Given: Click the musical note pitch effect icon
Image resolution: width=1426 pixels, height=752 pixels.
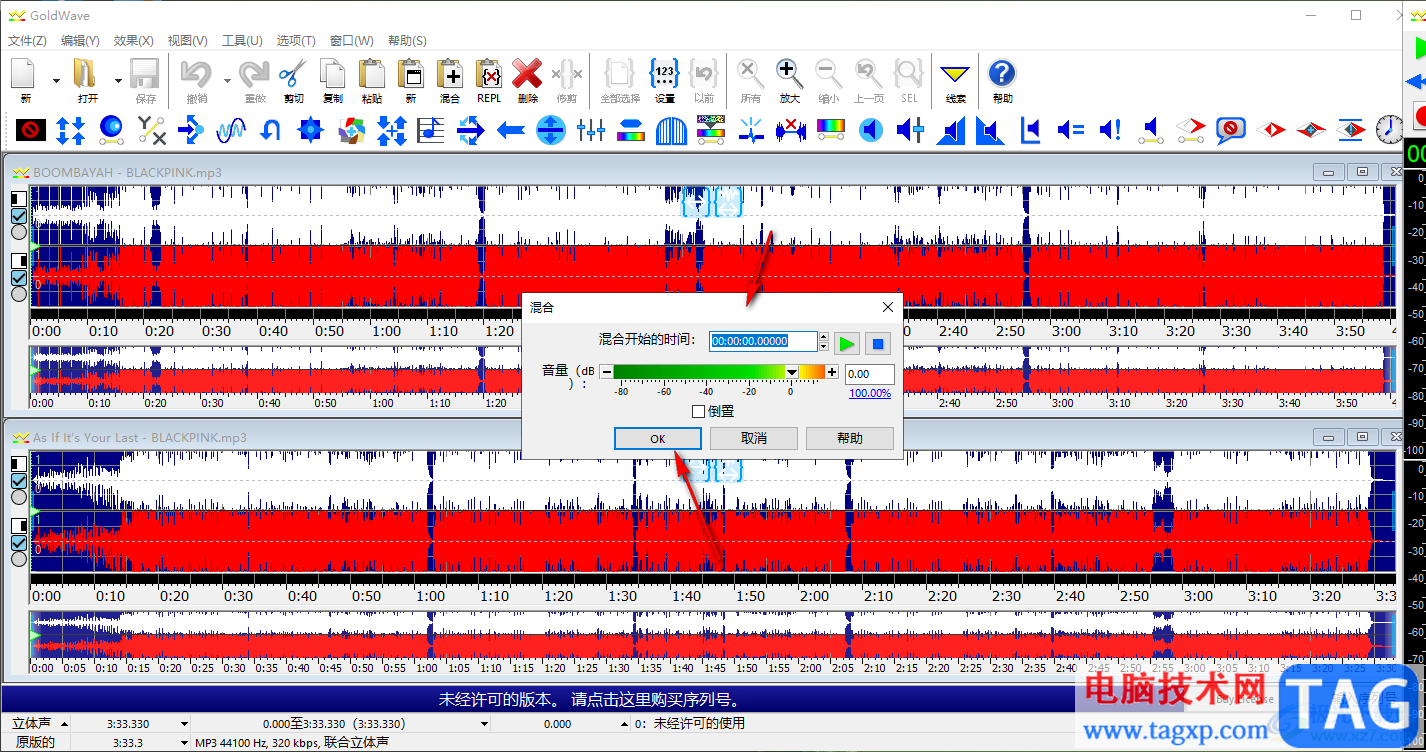Looking at the screenshot, I should [x=431, y=129].
